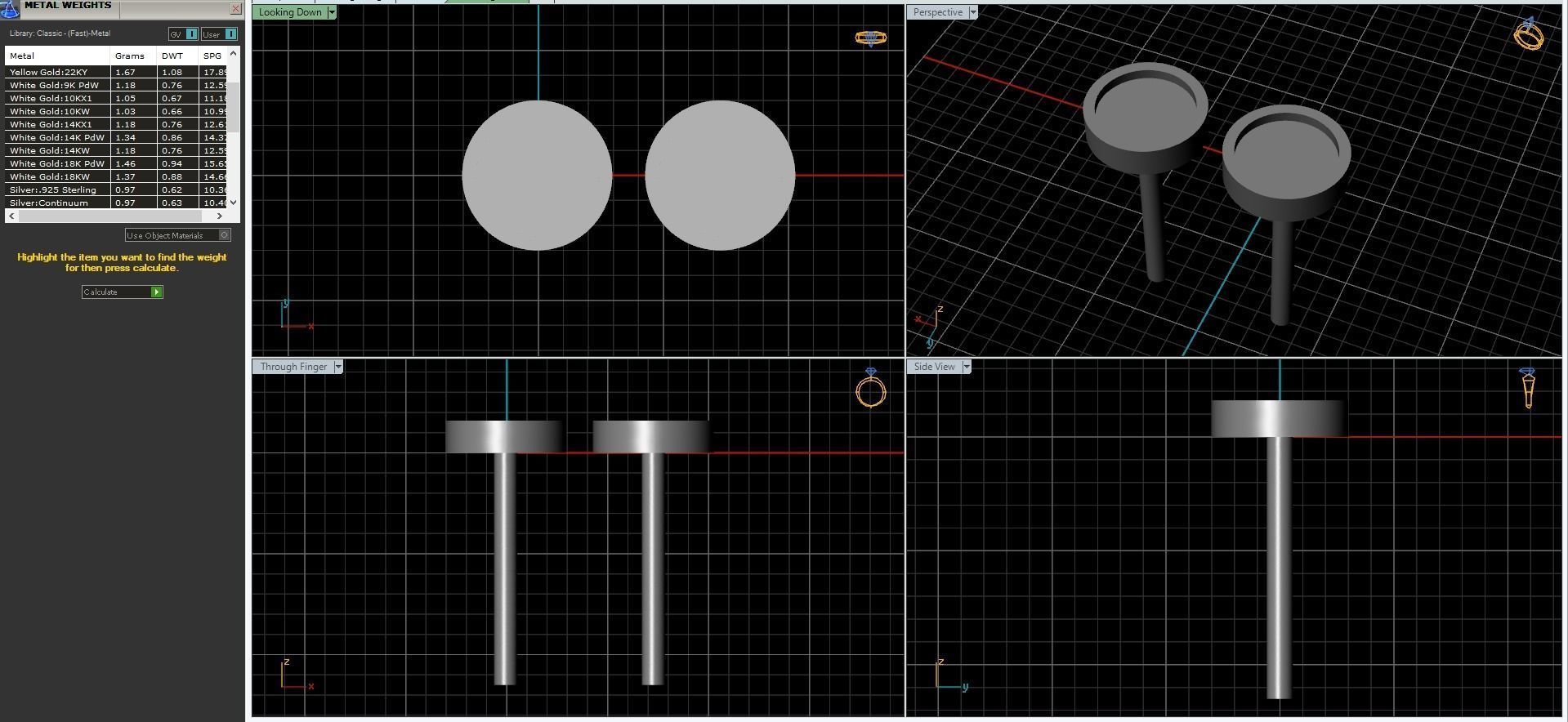Select the White Gold:18KW row
Image resolution: width=1568 pixels, height=722 pixels.
117,176
